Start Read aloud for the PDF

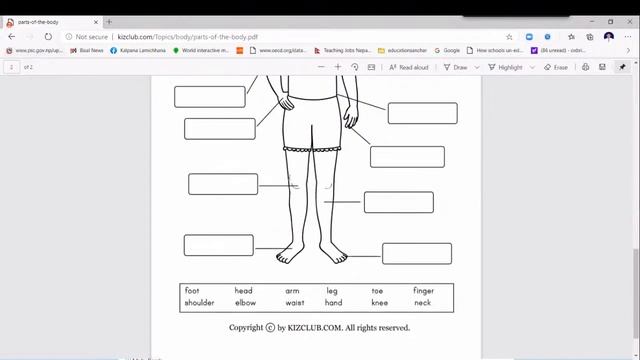pyautogui.click(x=409, y=67)
